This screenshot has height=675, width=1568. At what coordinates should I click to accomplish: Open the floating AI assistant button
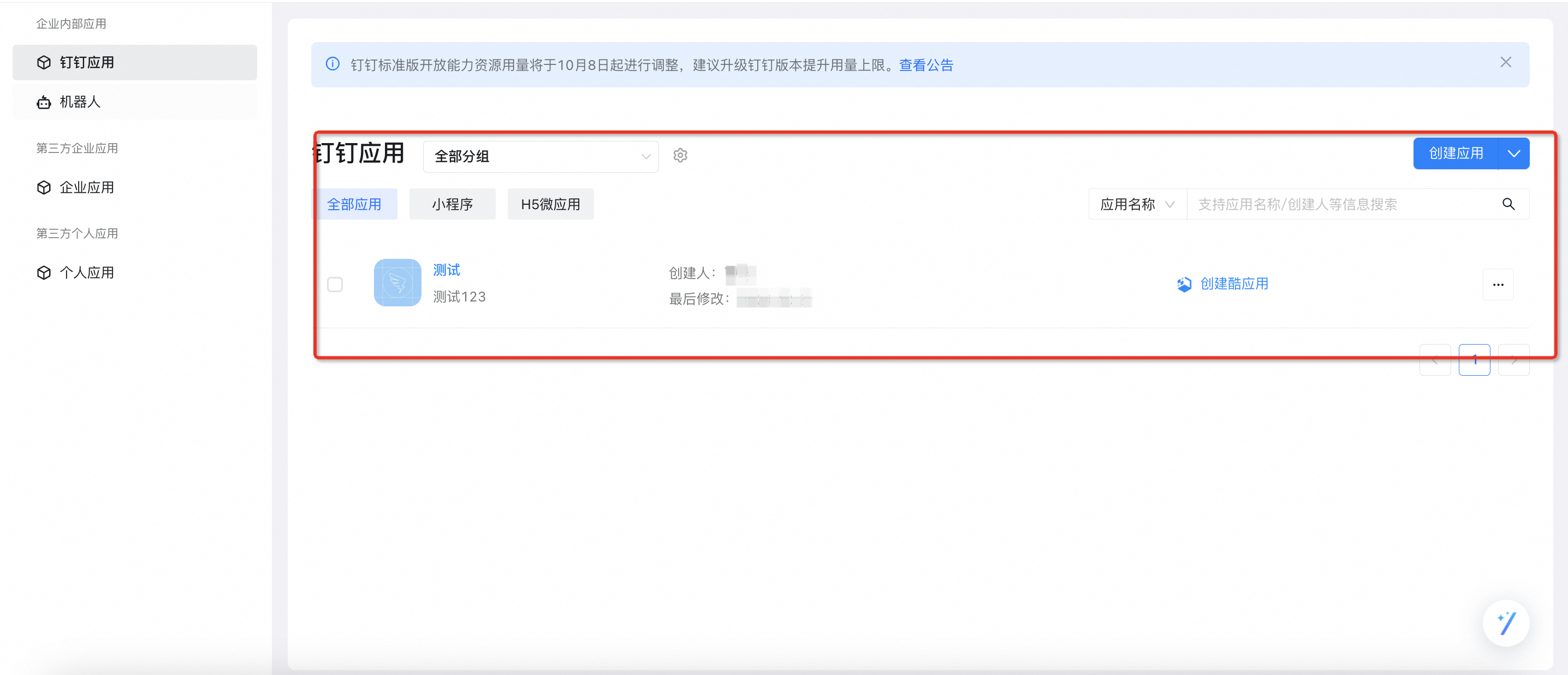1506,623
